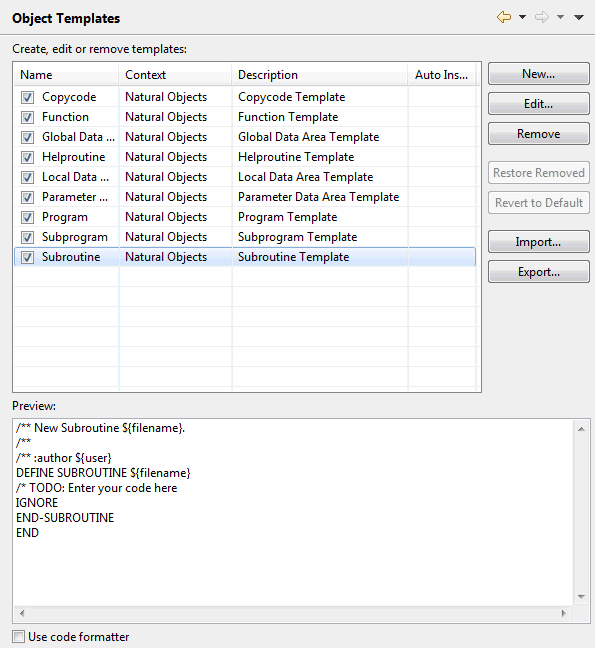Click the Revert to Default button

tap(538, 202)
